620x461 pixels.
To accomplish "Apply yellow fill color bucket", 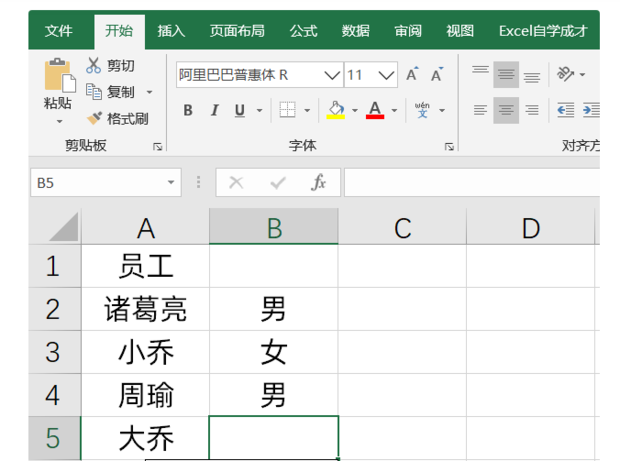I will pyautogui.click(x=336, y=110).
